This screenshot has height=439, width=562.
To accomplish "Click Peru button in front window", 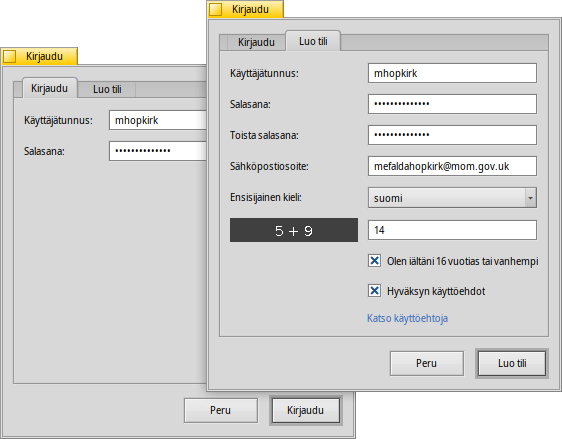I will click(427, 363).
